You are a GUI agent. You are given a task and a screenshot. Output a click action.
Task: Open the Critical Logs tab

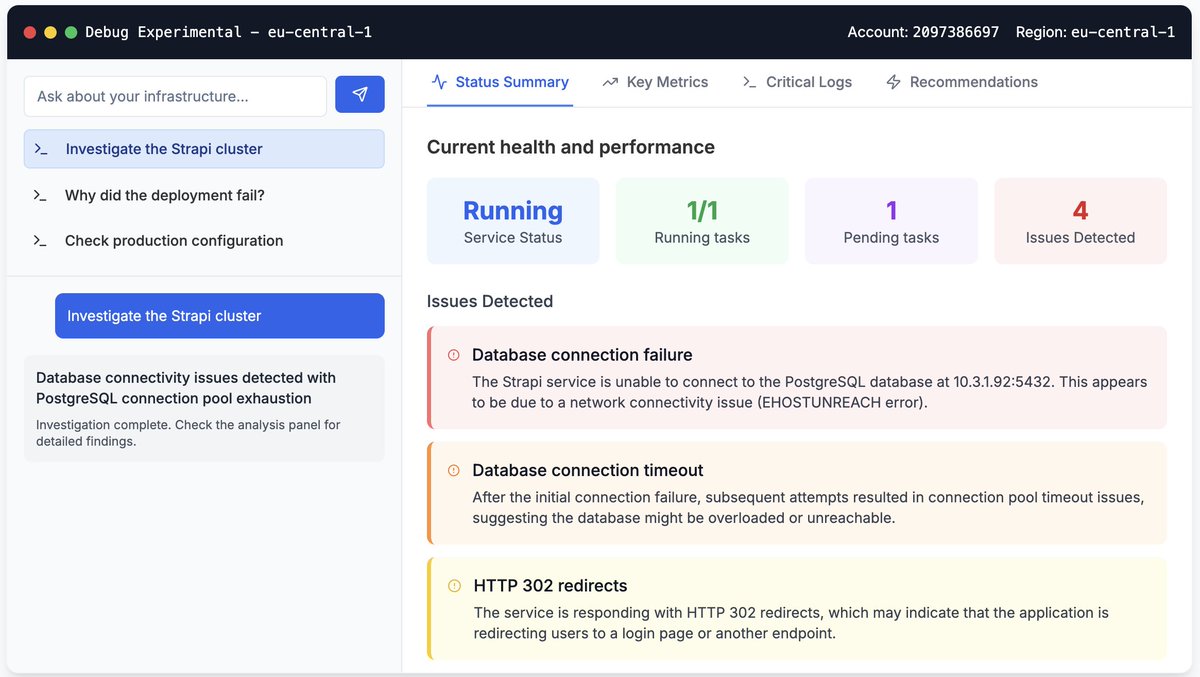[x=810, y=82]
